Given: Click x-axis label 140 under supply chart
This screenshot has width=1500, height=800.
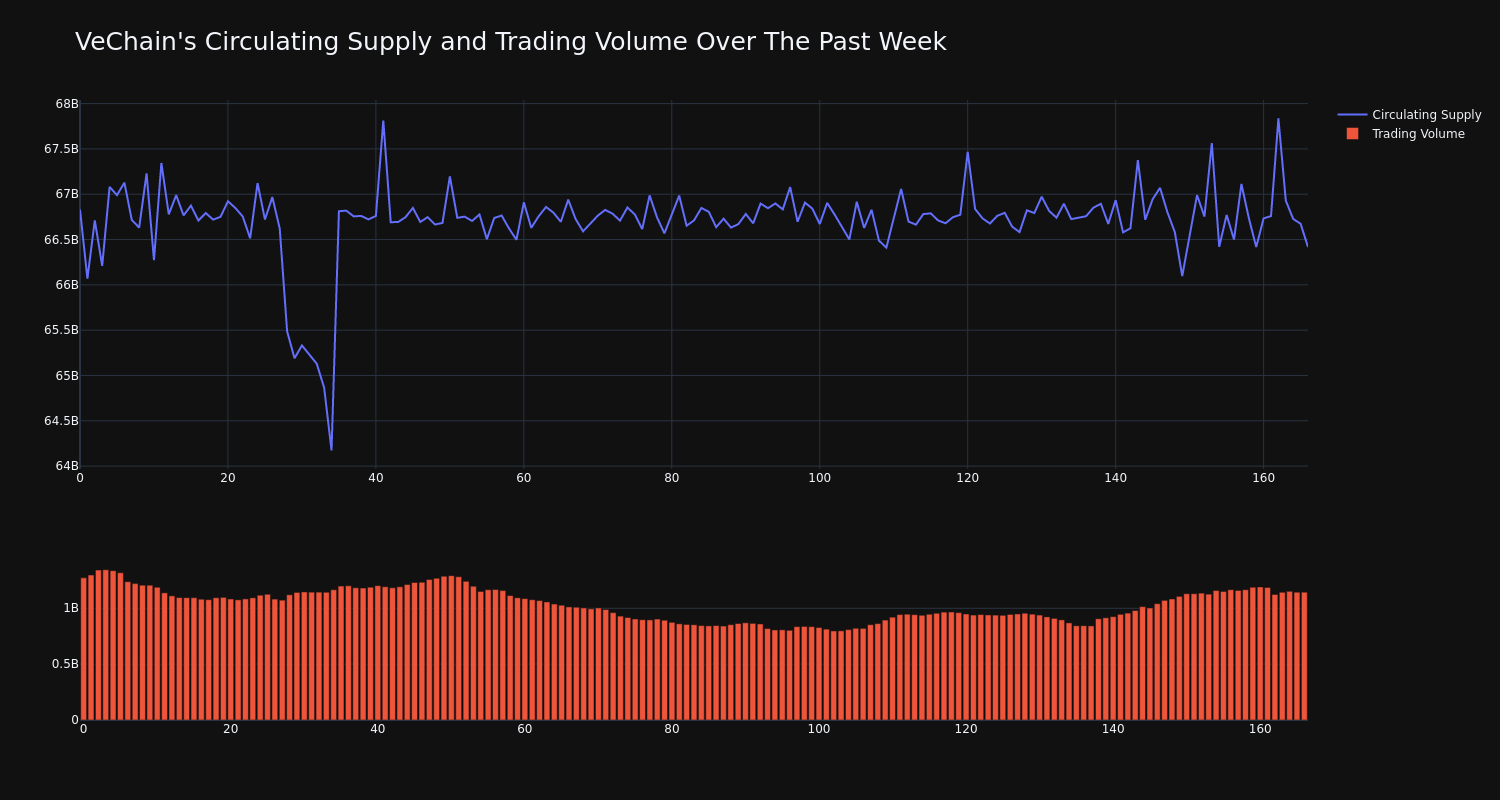Looking at the screenshot, I should pyautogui.click(x=1116, y=478).
